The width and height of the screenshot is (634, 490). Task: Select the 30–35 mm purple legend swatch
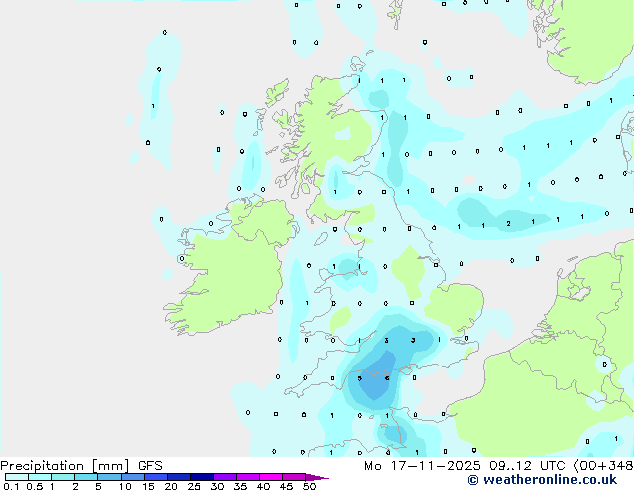(x=225, y=477)
